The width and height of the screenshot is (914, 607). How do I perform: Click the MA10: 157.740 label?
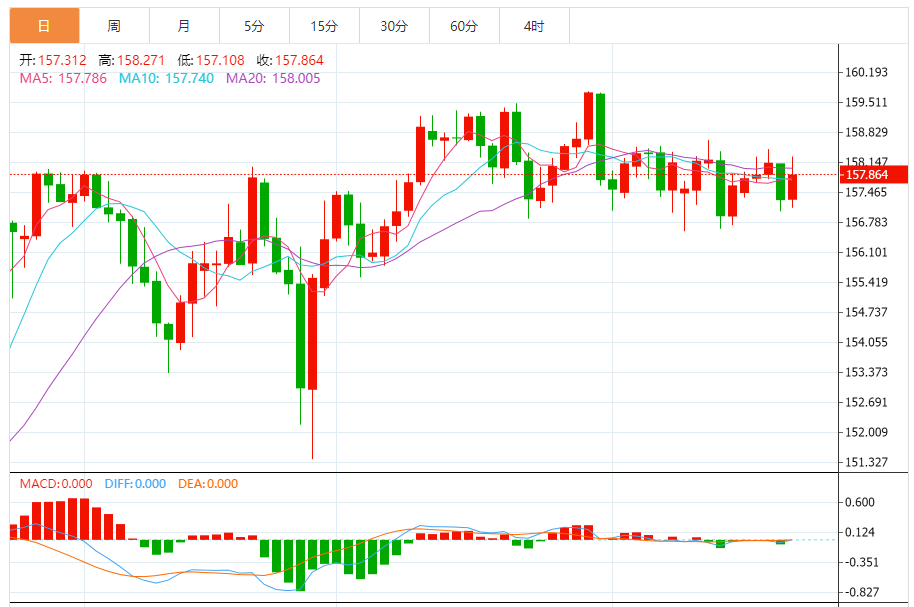click(166, 78)
